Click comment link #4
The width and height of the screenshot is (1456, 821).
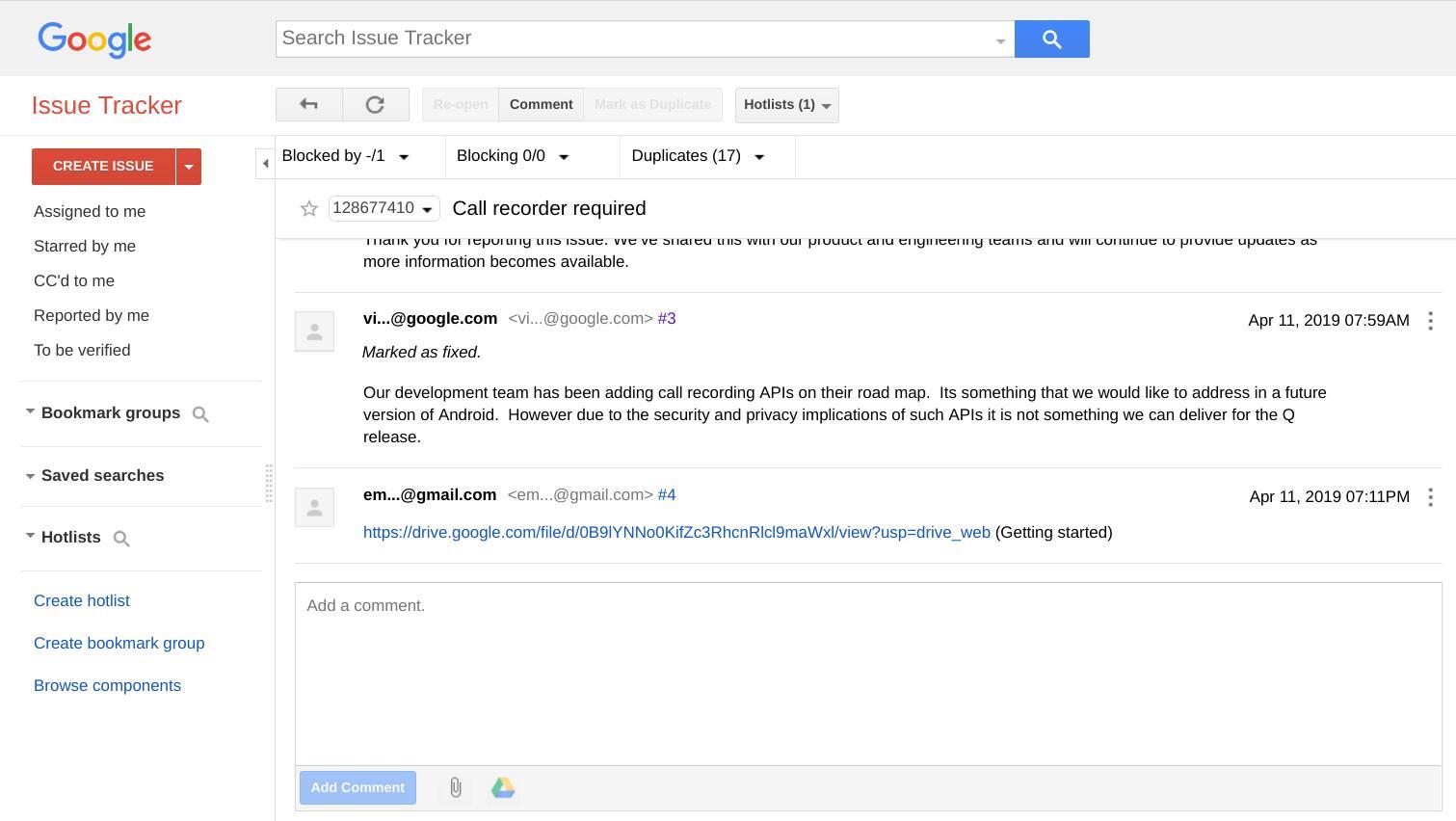667,495
